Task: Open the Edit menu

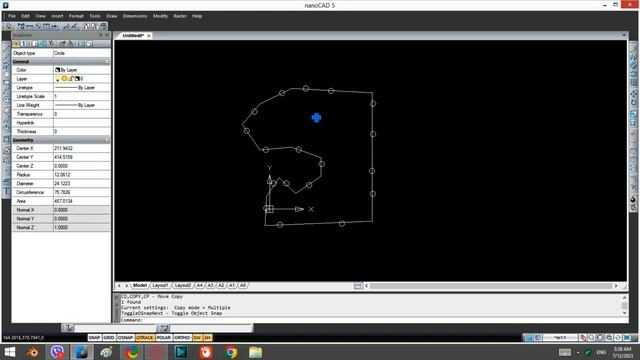Action: tap(25, 16)
